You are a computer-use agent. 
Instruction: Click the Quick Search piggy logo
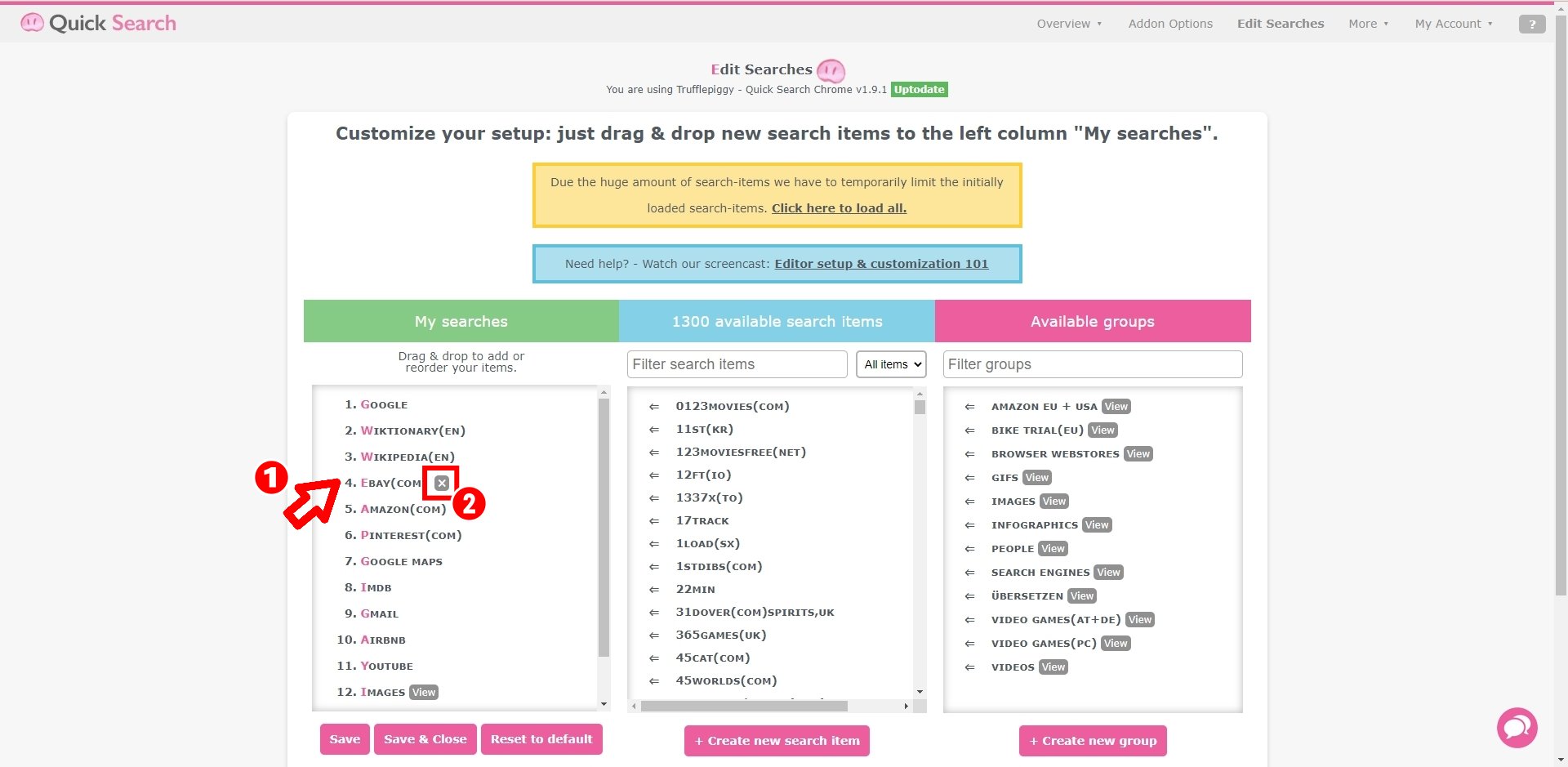98,23
